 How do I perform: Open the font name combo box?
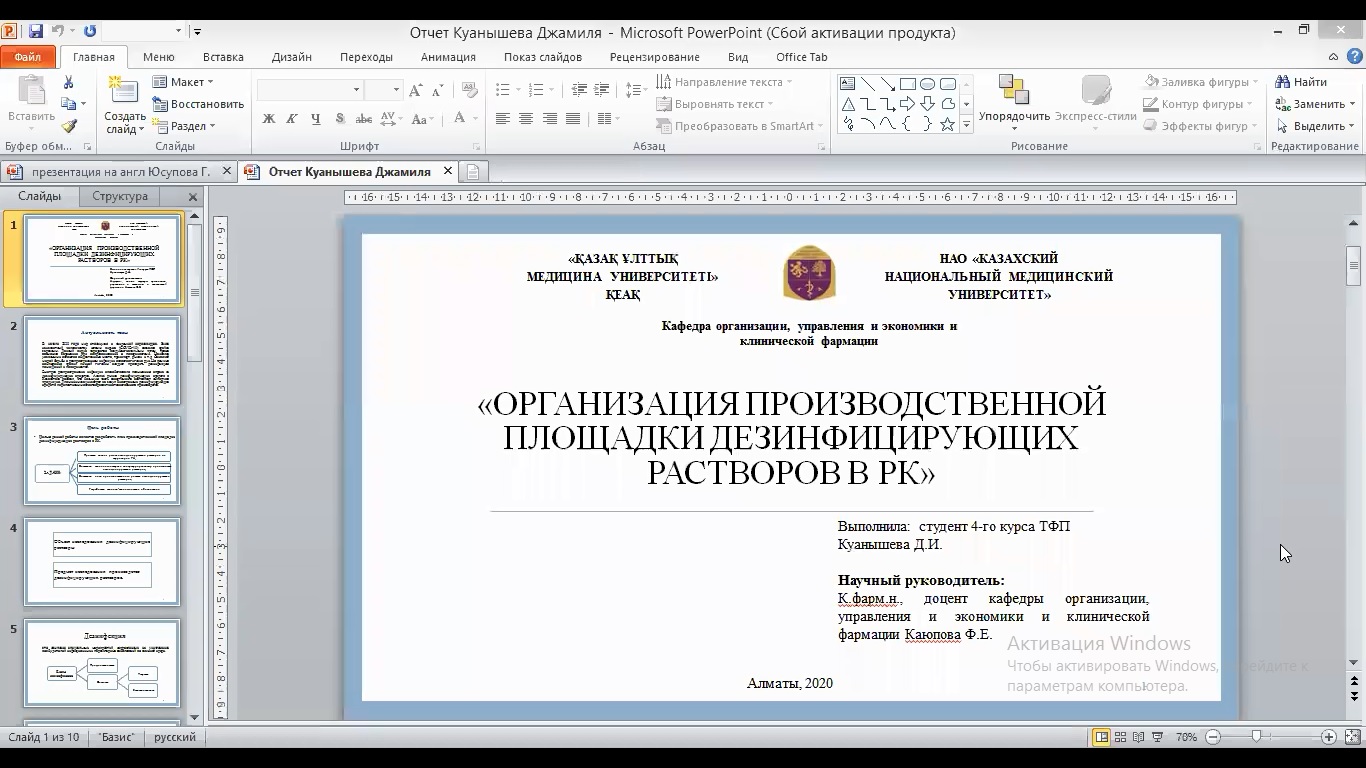pyautogui.click(x=309, y=90)
